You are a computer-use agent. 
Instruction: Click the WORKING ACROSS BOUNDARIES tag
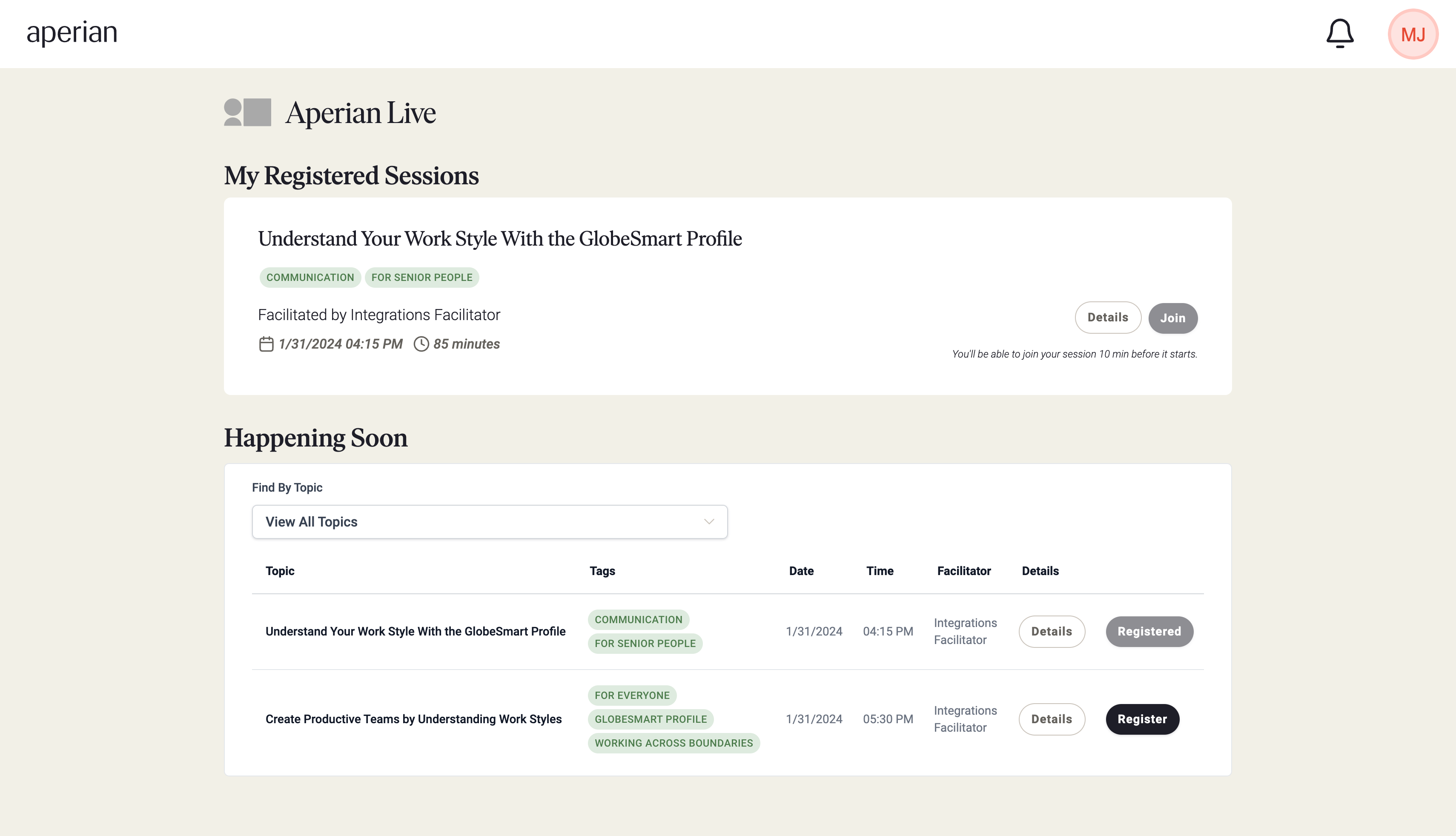click(674, 743)
